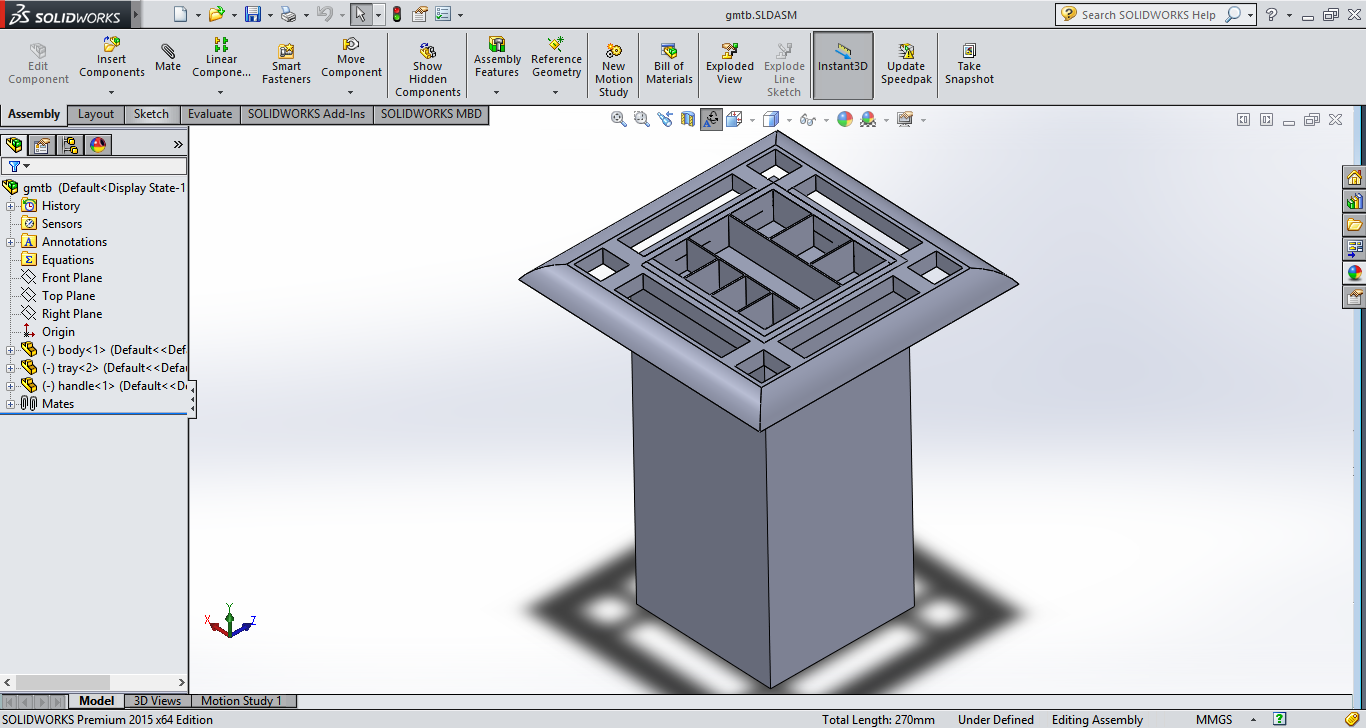Click Update Speedpak tool
This screenshot has height=728, width=1366.
point(906,64)
